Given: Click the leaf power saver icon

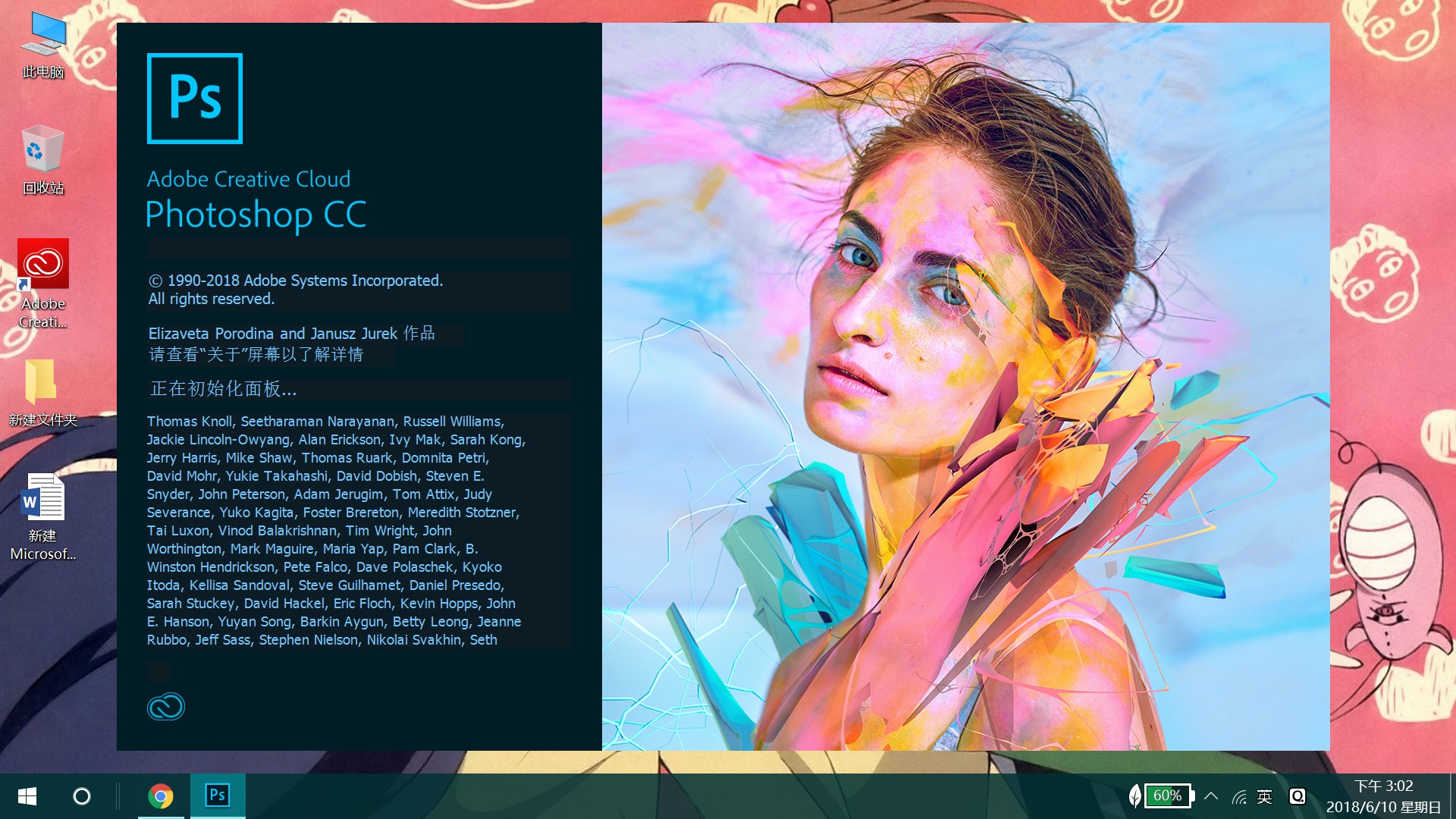Looking at the screenshot, I should (x=1134, y=795).
